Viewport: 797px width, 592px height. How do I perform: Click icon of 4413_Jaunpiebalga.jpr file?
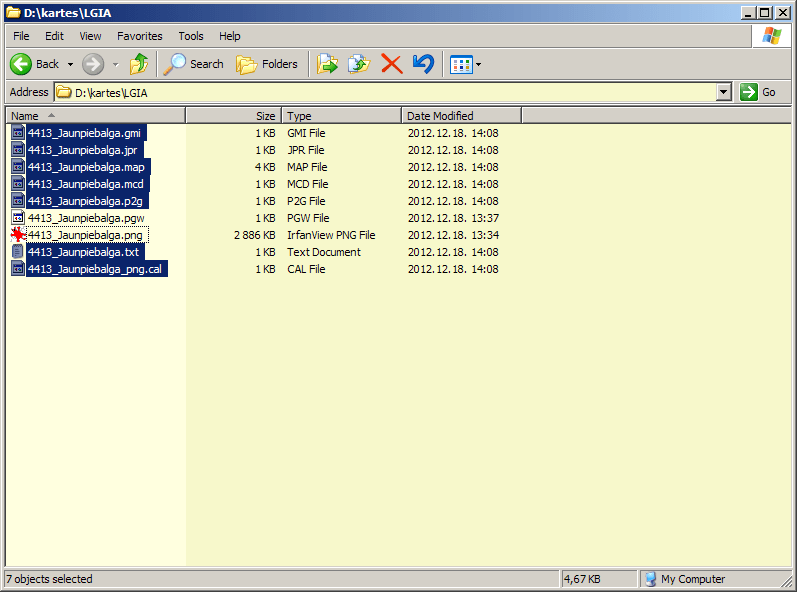[x=18, y=150]
